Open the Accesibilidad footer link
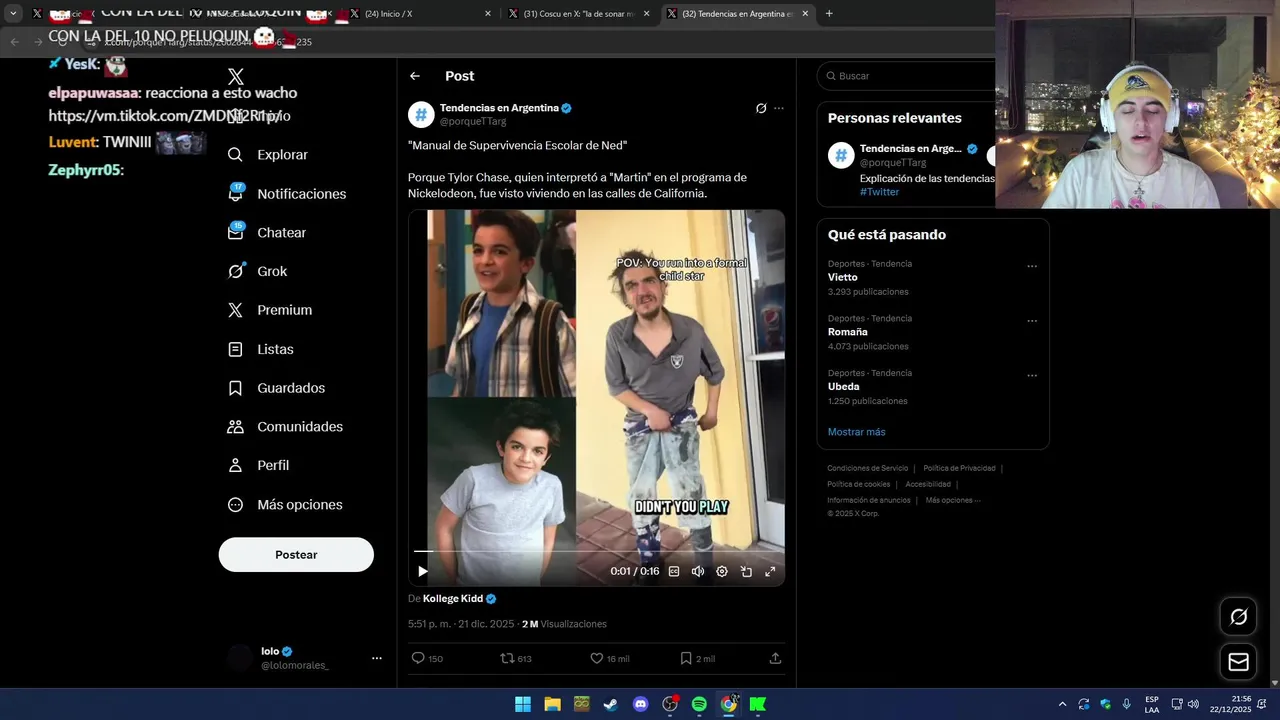 click(x=928, y=484)
